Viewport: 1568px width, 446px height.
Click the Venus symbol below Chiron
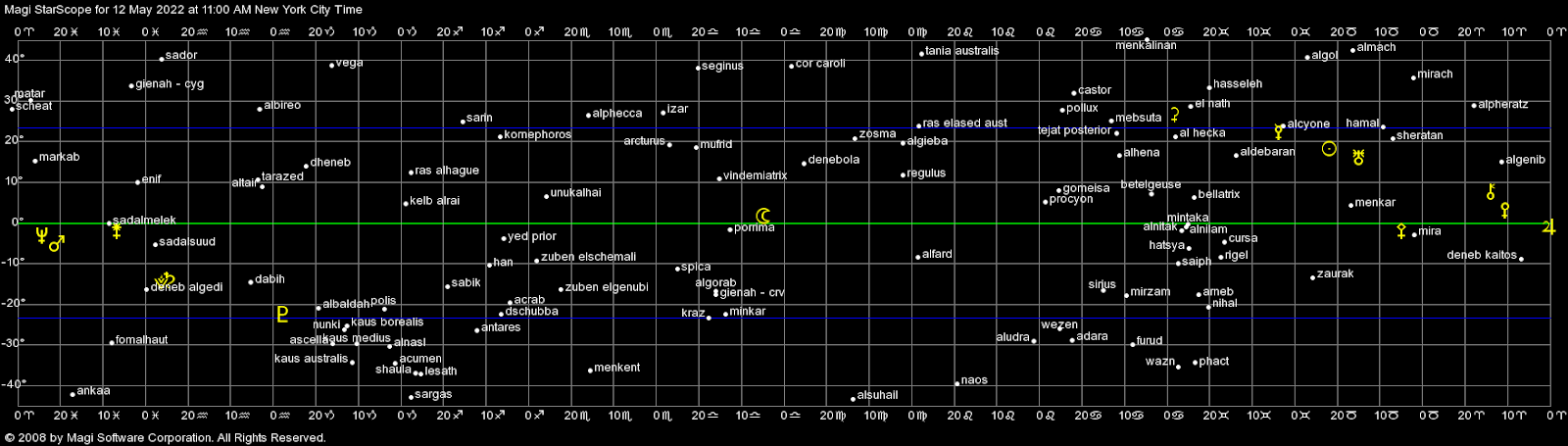point(1505,210)
